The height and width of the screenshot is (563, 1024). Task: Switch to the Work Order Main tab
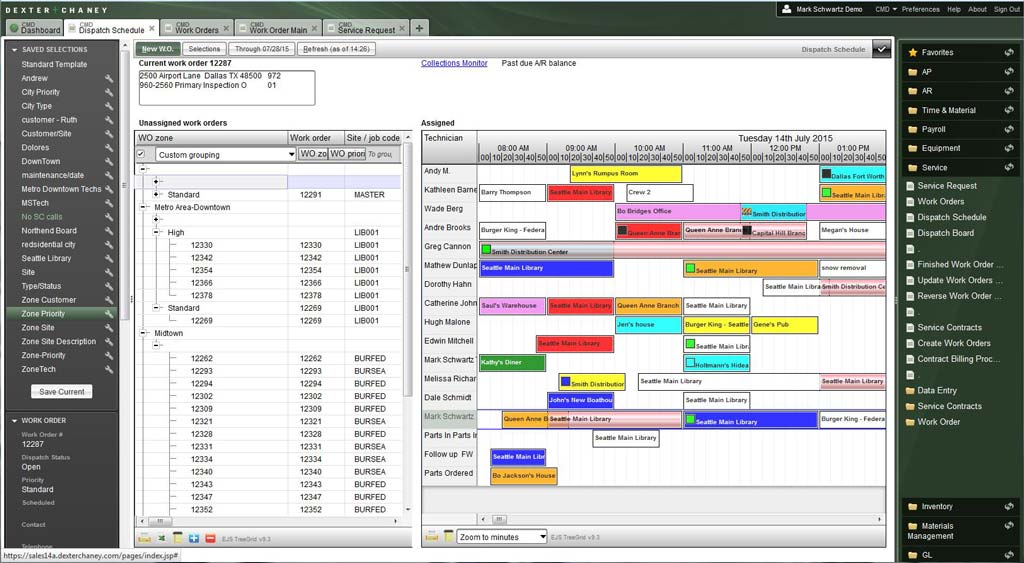278,29
